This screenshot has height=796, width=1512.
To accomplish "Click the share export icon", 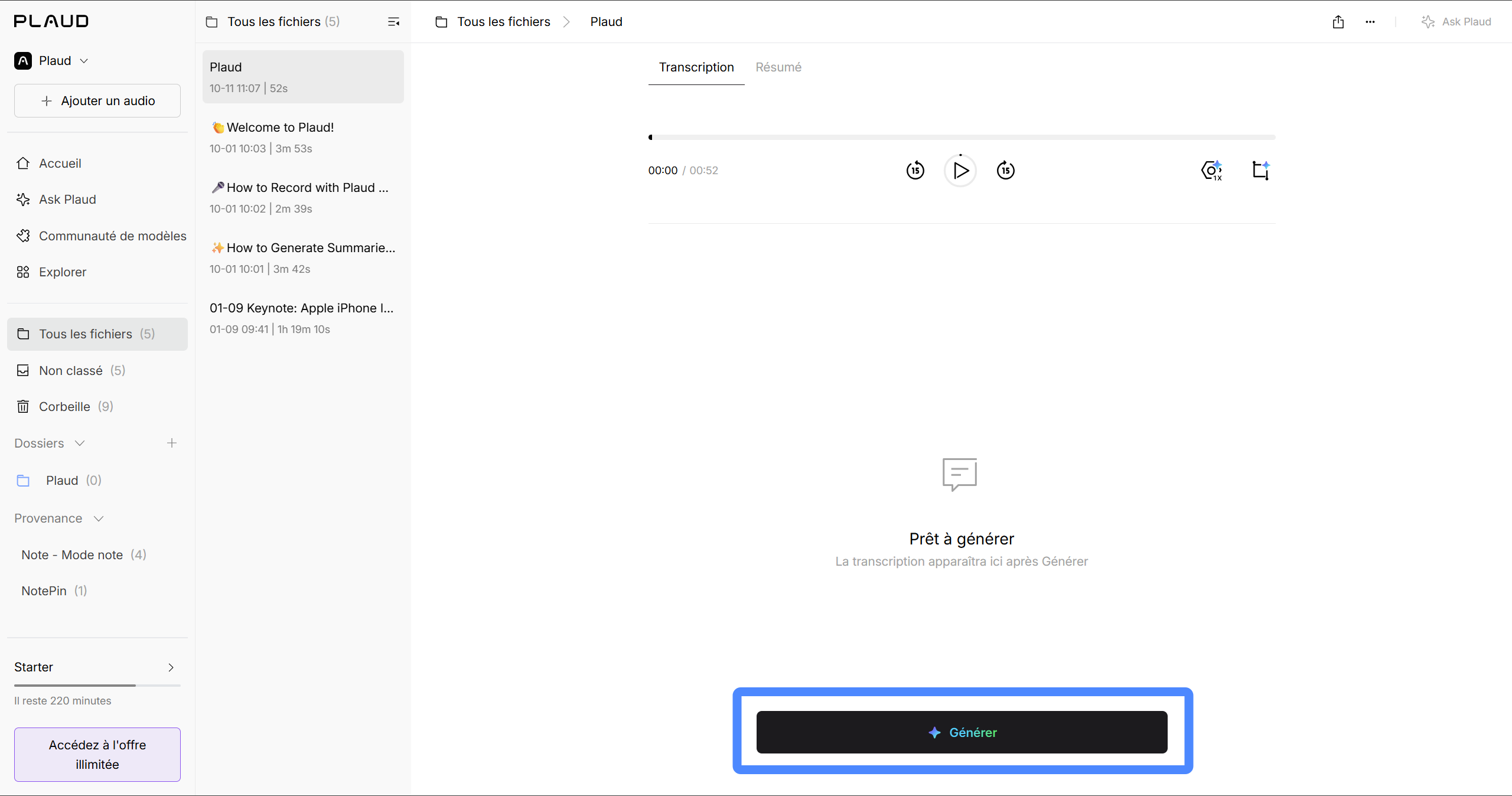I will point(1338,22).
